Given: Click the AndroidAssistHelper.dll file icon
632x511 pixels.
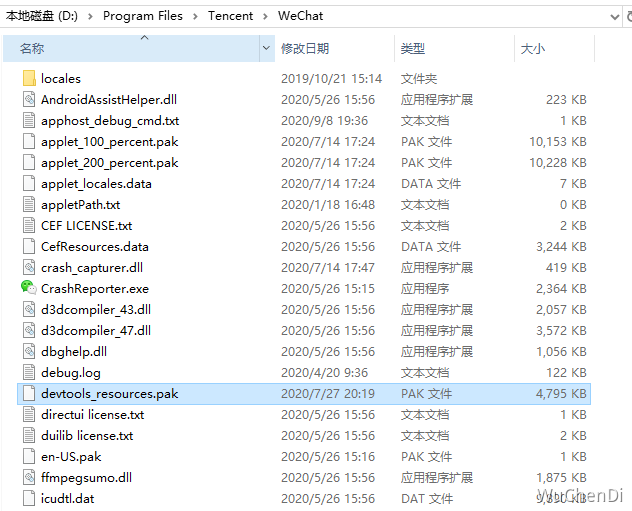Looking at the screenshot, I should point(29,99).
